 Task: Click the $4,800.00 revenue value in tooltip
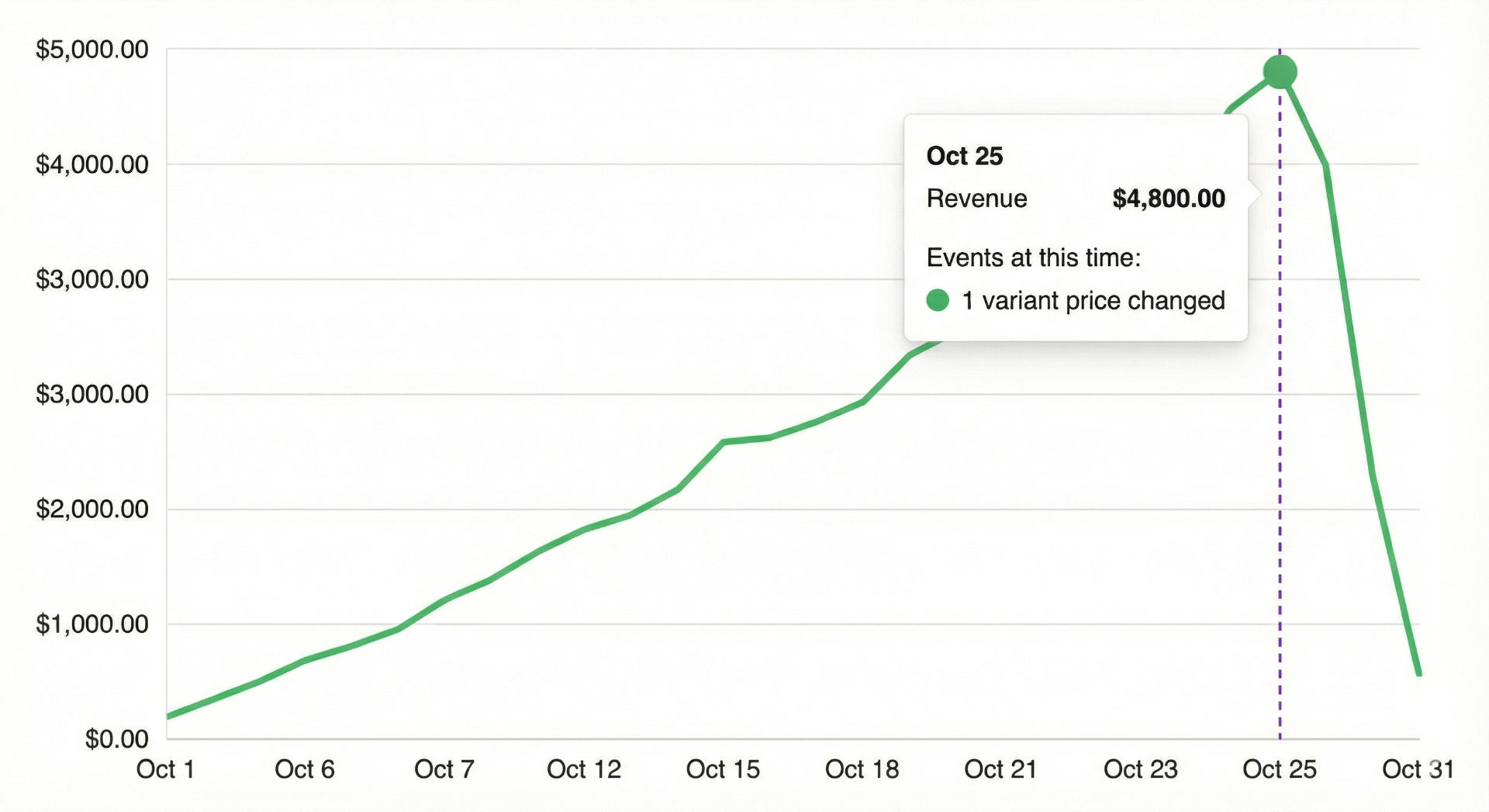[1168, 199]
